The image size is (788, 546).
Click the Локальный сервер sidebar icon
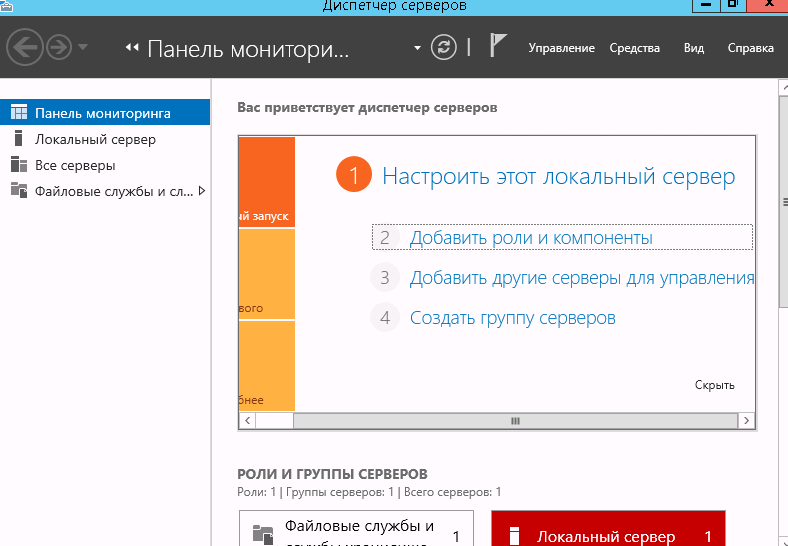pyautogui.click(x=18, y=139)
